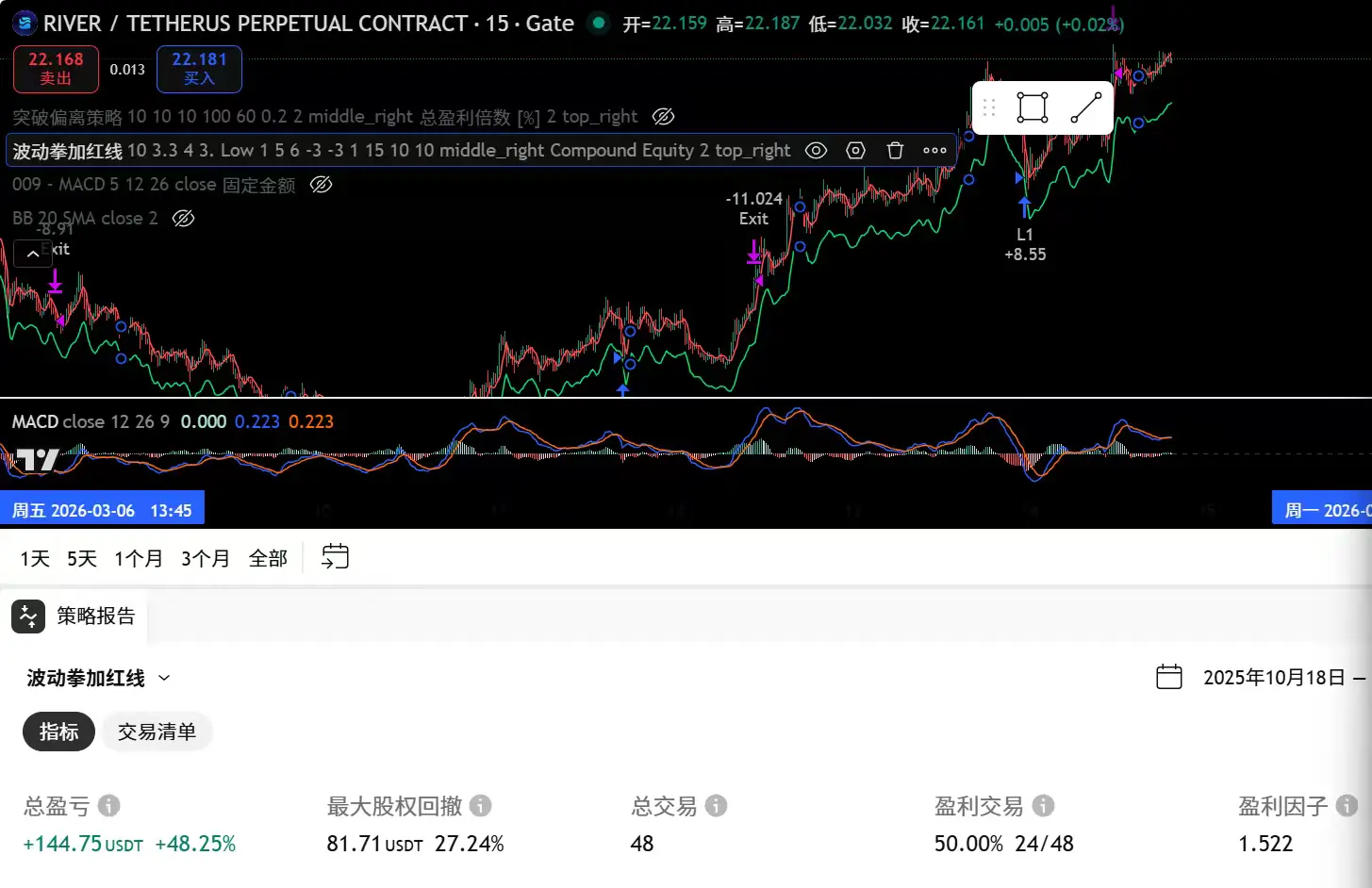Viewport: 1372px width, 888px height.
Task: Show info for 最大股权回撤
Action: 481,806
